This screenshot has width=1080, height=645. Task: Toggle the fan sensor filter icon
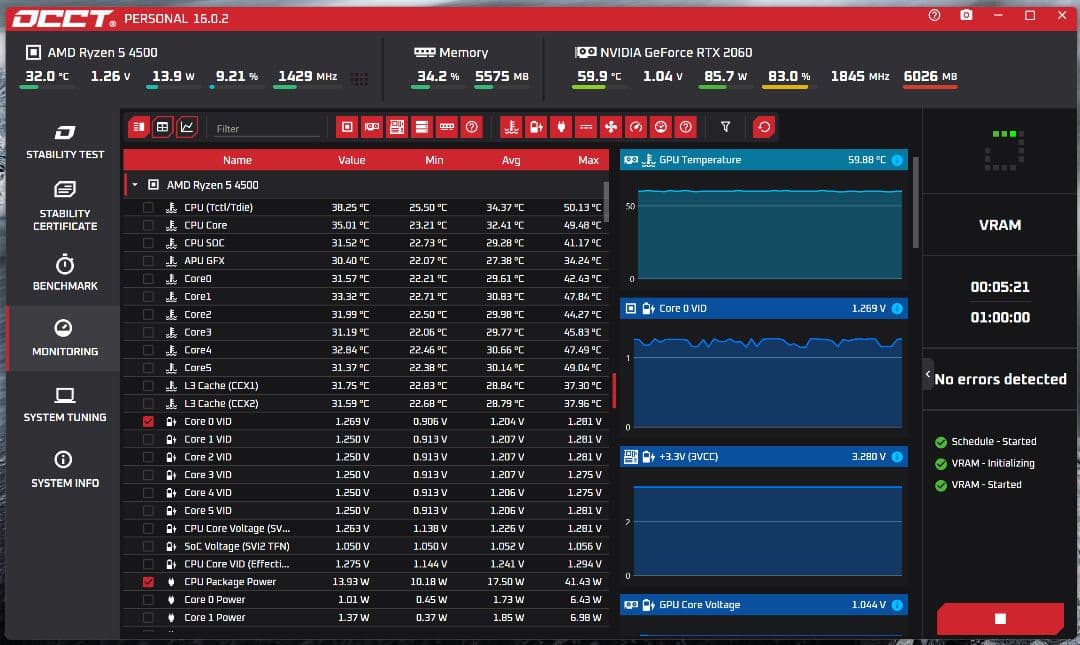[610, 127]
